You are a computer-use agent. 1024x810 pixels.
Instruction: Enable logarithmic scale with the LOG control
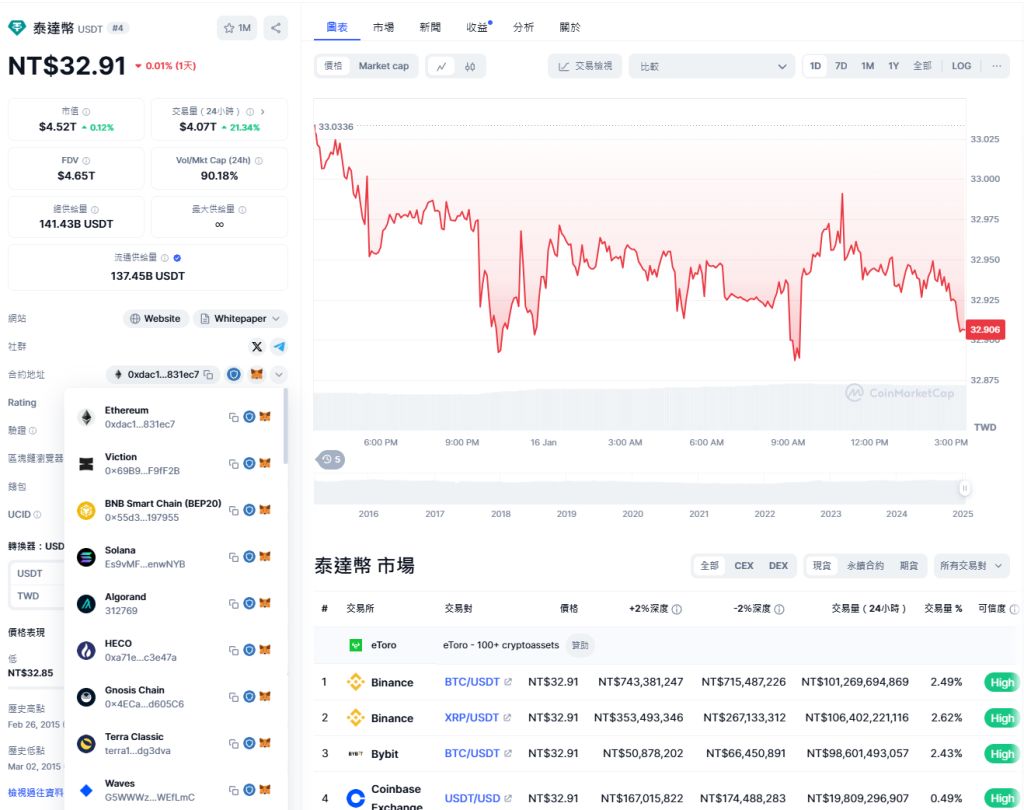pyautogui.click(x=960, y=65)
